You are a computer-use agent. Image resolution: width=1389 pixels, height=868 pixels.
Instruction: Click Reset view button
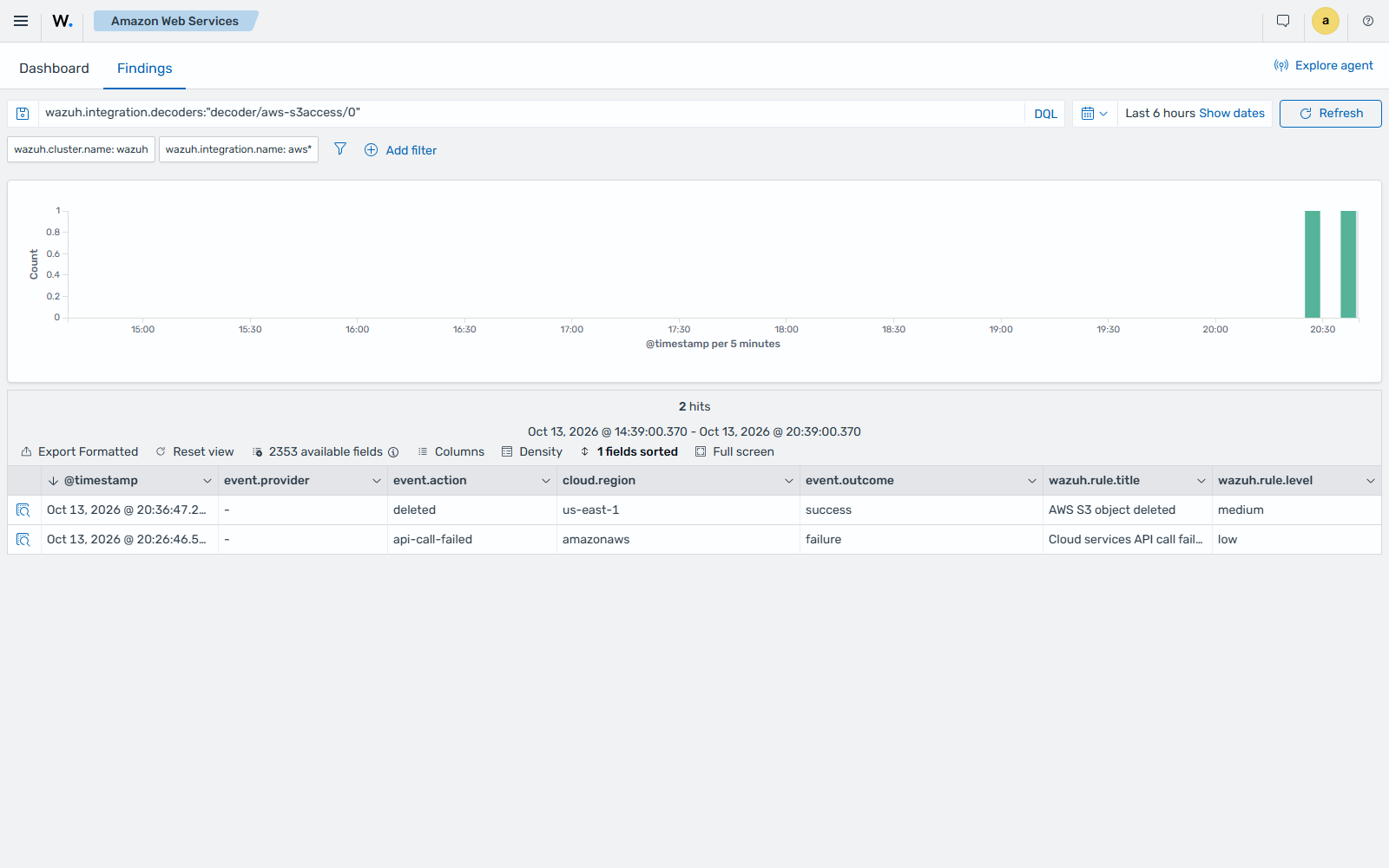point(195,452)
